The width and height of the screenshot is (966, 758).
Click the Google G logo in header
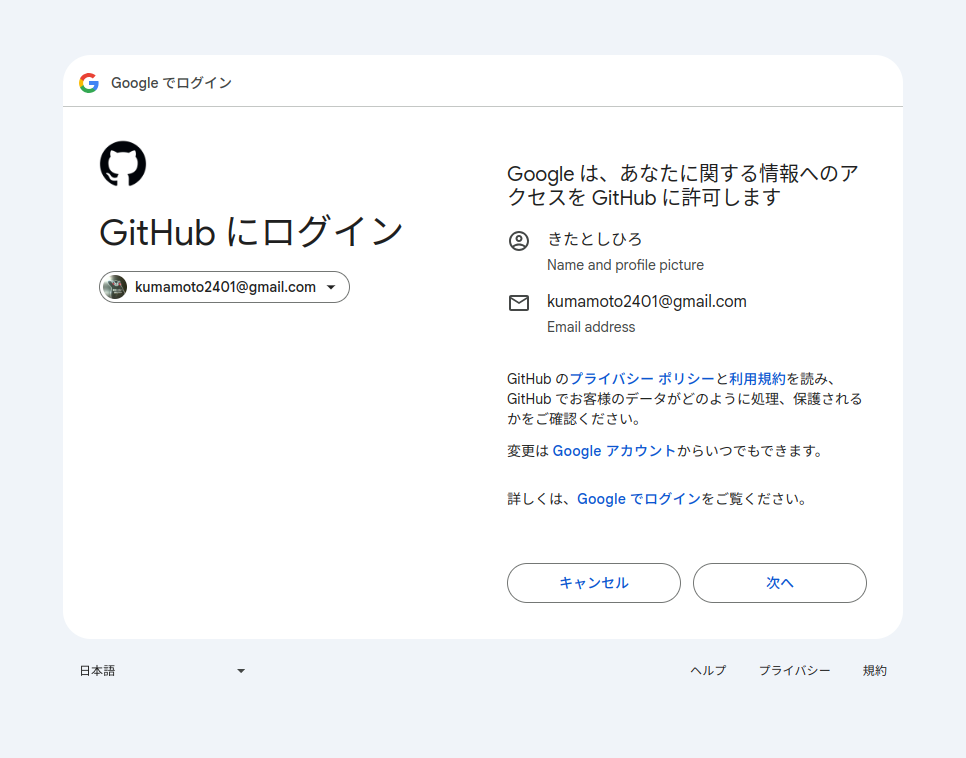[x=89, y=83]
